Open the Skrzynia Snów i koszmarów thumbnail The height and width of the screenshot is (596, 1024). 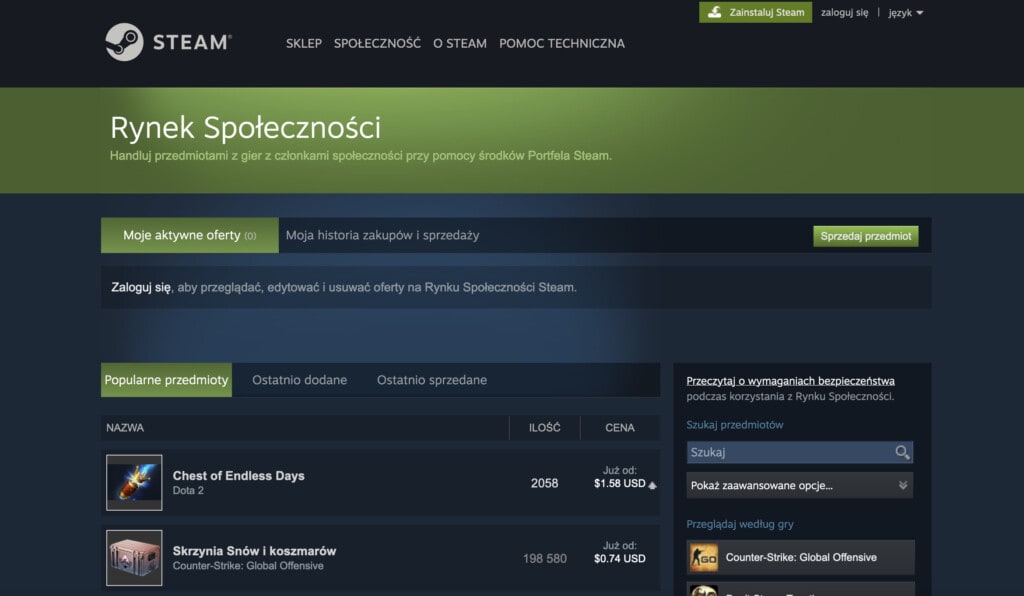134,558
